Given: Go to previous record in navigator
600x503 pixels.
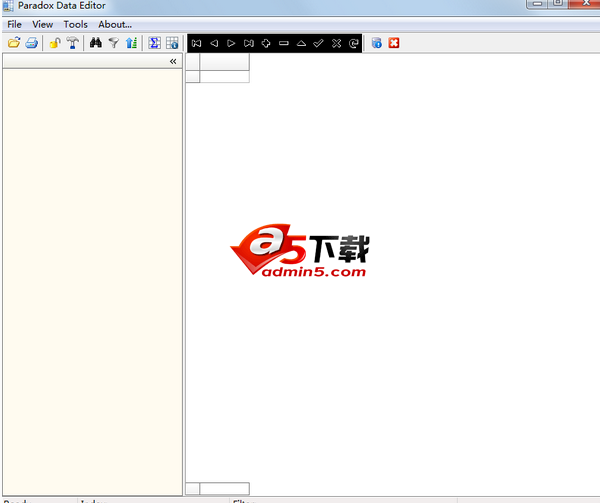Looking at the screenshot, I should (214, 43).
